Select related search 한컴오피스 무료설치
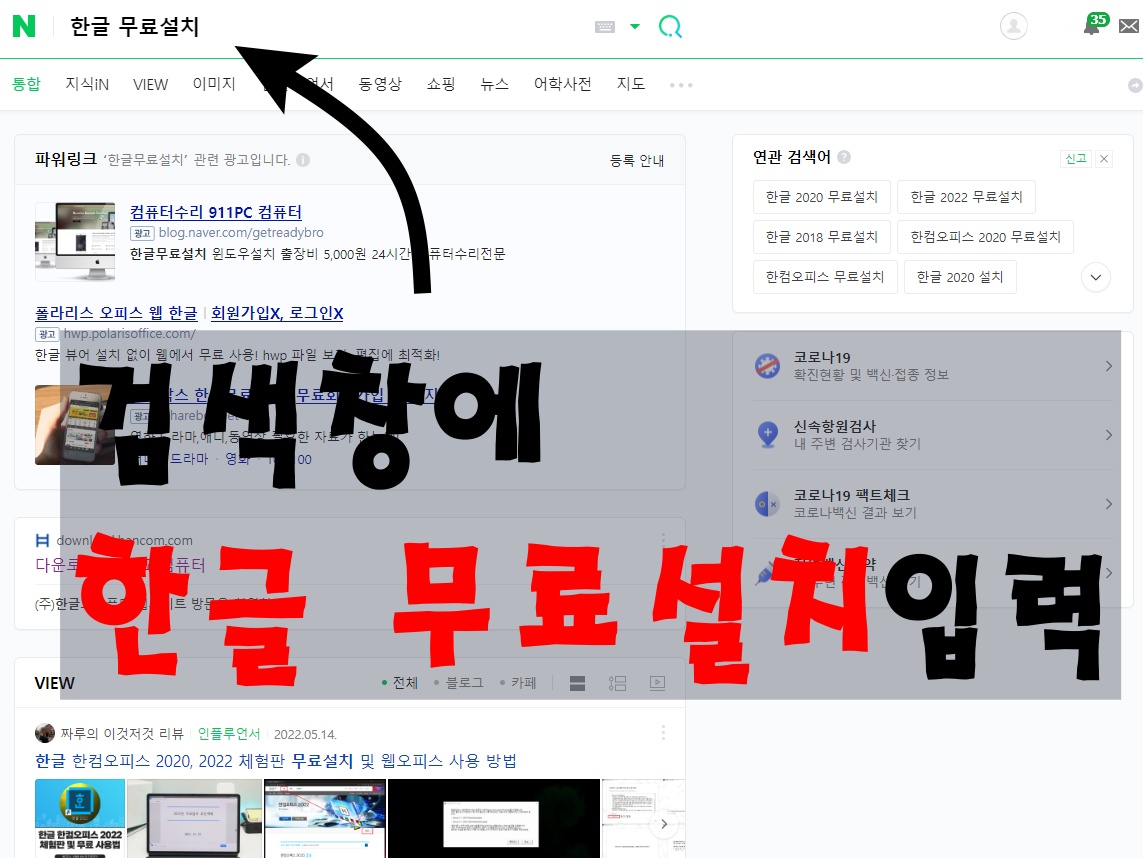Image resolution: width=1143 pixels, height=858 pixels. (825, 277)
